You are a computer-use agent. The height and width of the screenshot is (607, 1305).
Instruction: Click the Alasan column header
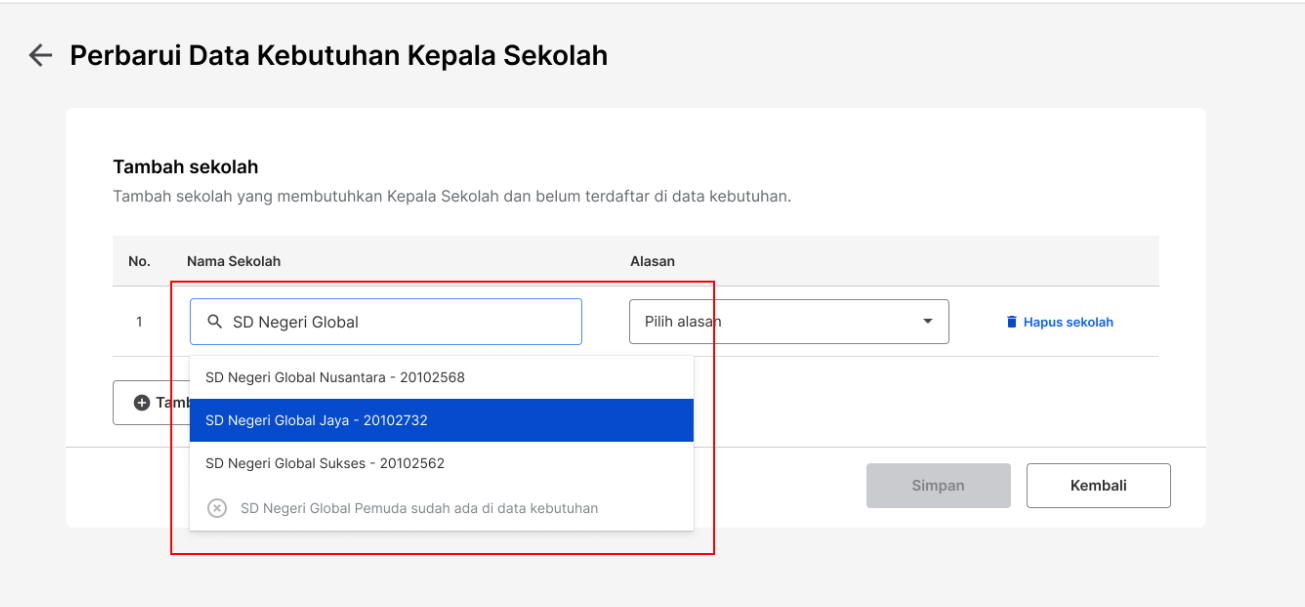[x=652, y=261]
